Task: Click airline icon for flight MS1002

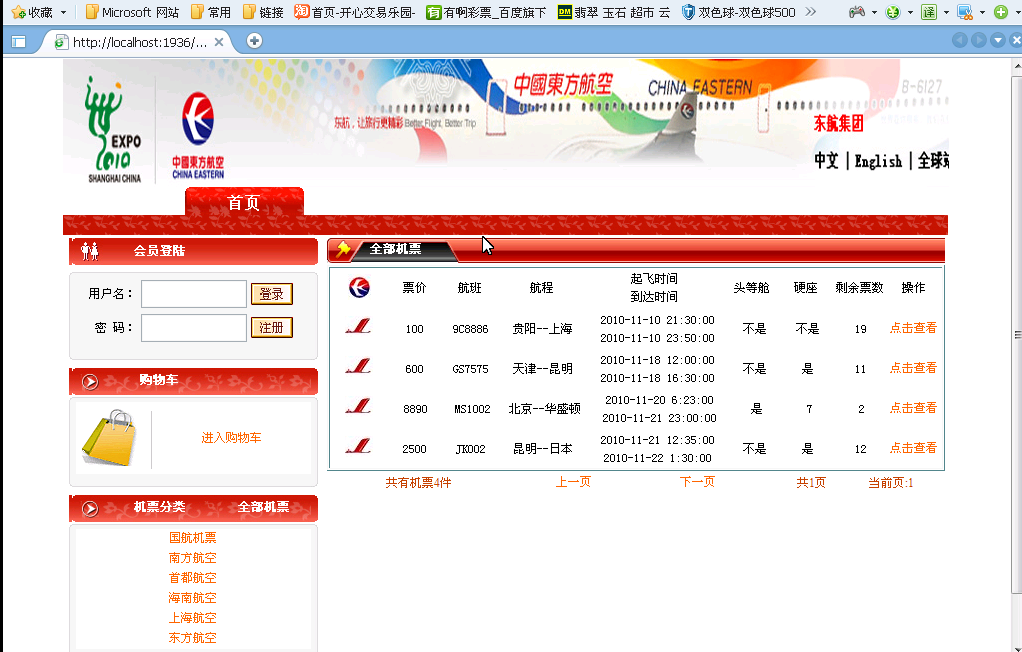Action: click(358, 406)
